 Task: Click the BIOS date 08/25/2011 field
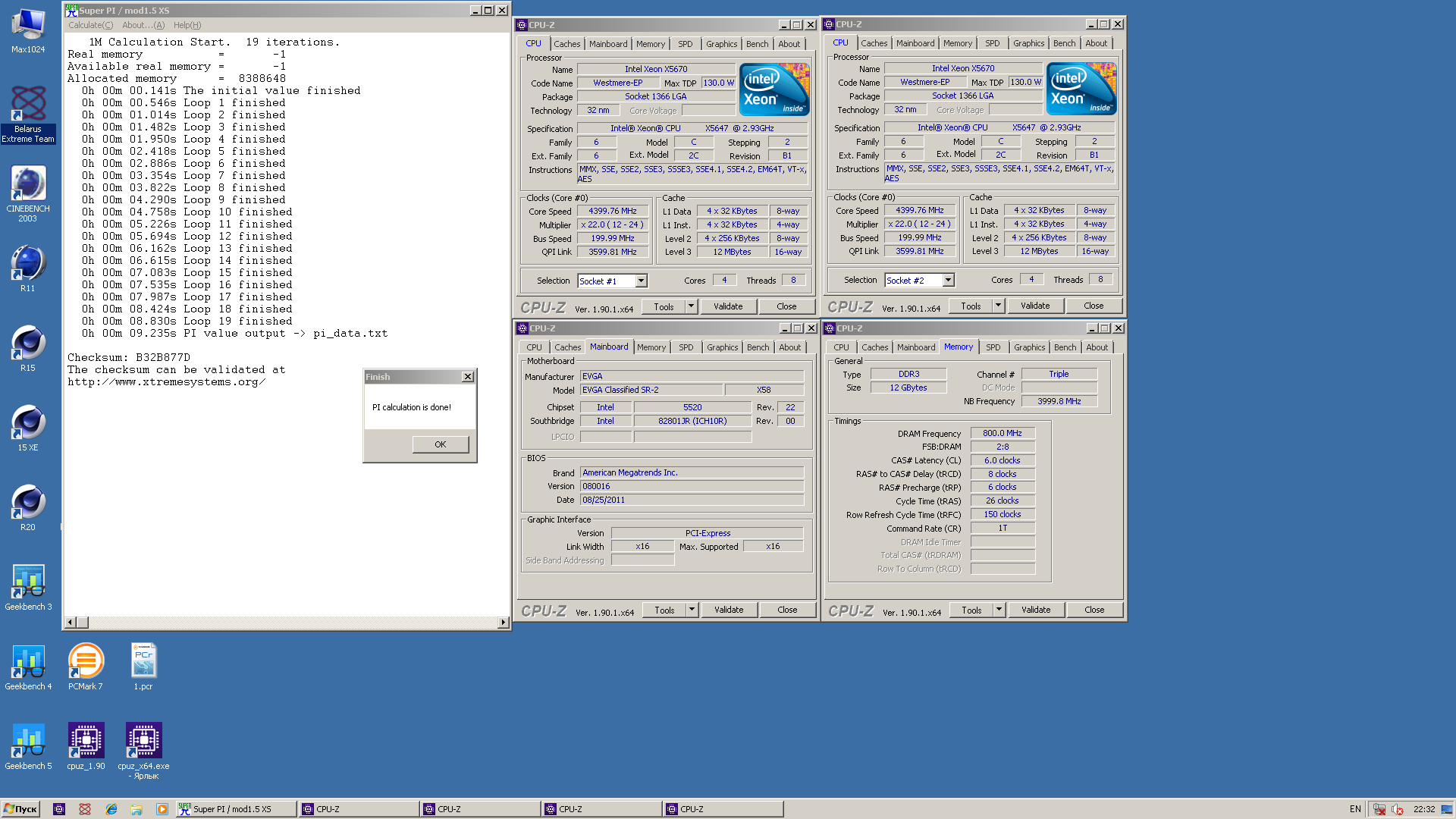[692, 500]
